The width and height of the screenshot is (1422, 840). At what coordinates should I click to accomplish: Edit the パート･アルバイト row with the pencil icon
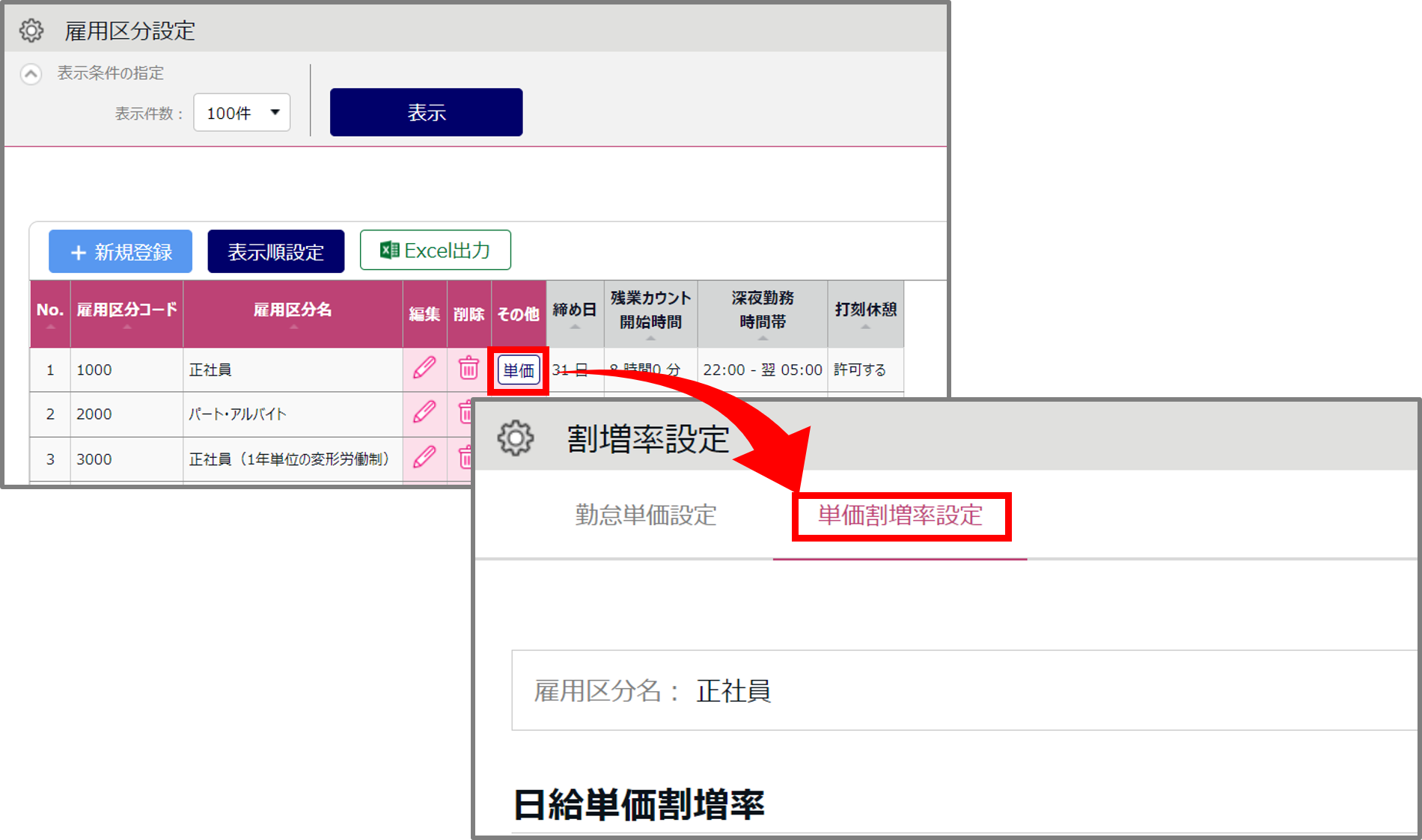pyautogui.click(x=424, y=412)
